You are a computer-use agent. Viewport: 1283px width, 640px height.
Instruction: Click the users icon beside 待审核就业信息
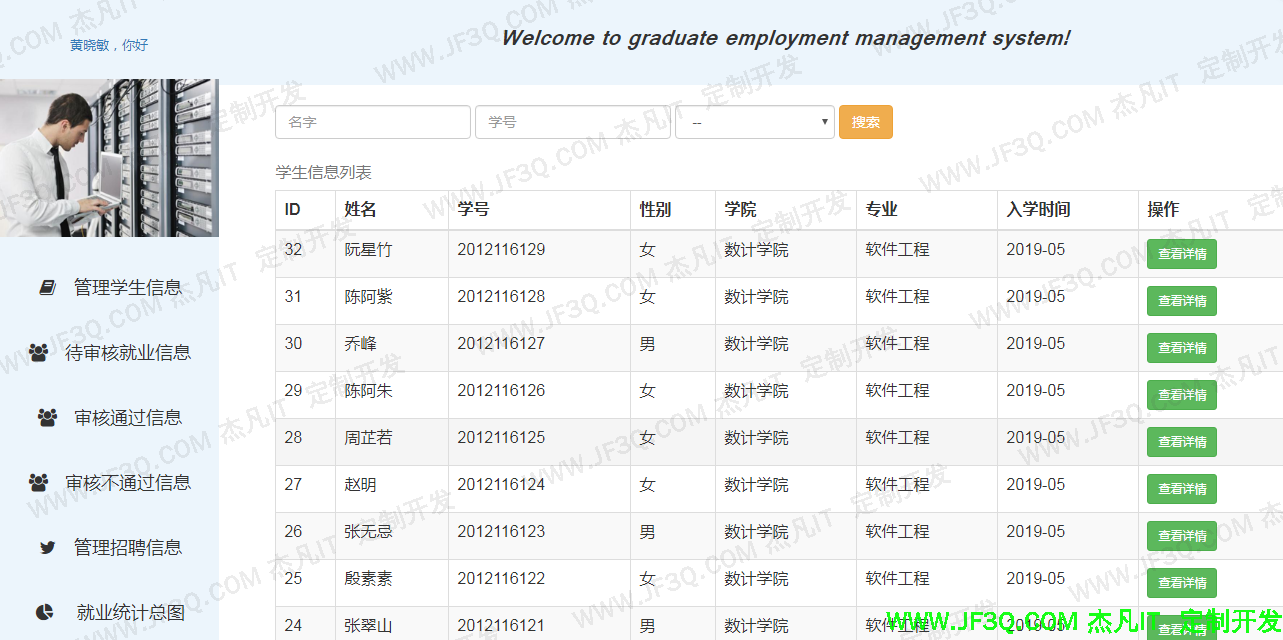(x=39, y=353)
